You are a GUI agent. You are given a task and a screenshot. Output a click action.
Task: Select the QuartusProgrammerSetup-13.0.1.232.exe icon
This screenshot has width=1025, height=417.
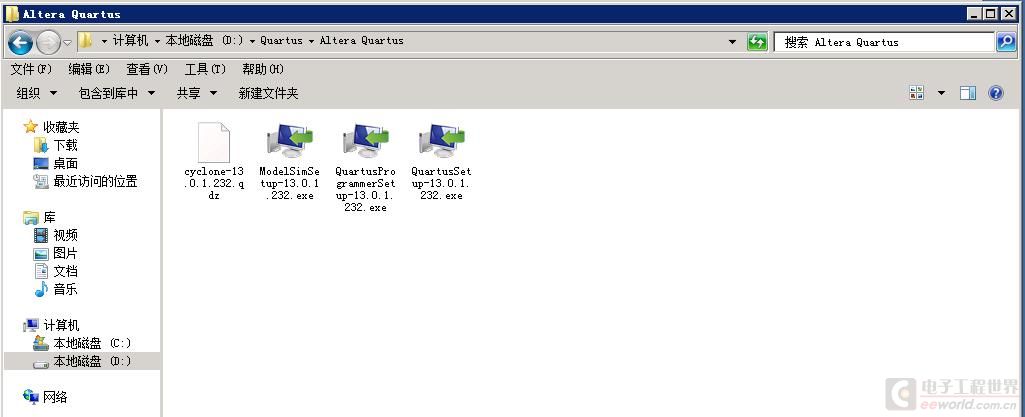(365, 141)
